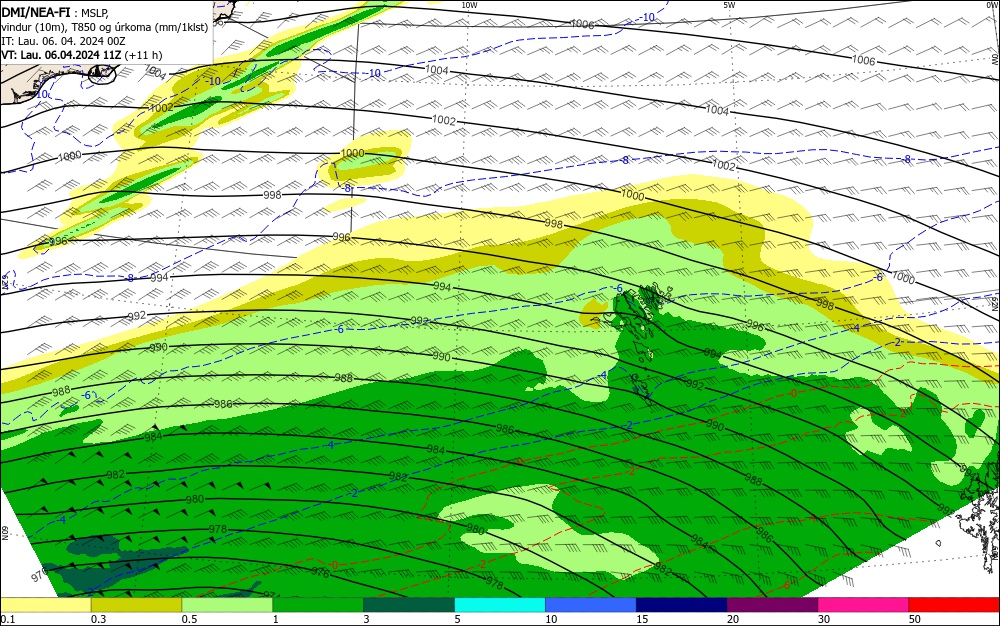
Task: Click the "vindur (10m), T850 og úrkoma" line
Action: click(105, 27)
